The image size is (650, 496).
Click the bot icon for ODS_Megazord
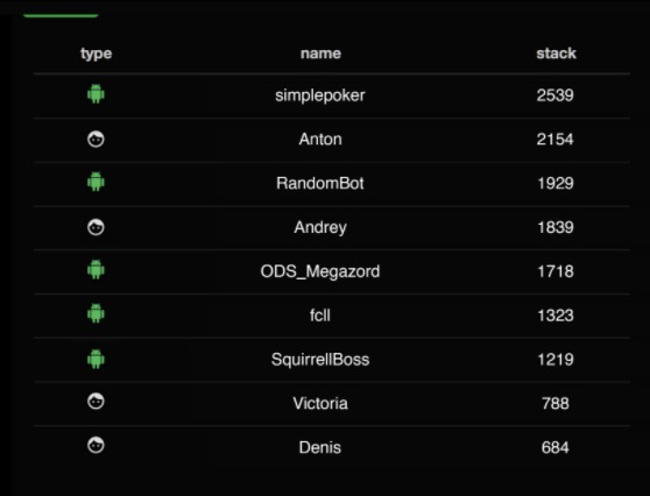(96, 270)
